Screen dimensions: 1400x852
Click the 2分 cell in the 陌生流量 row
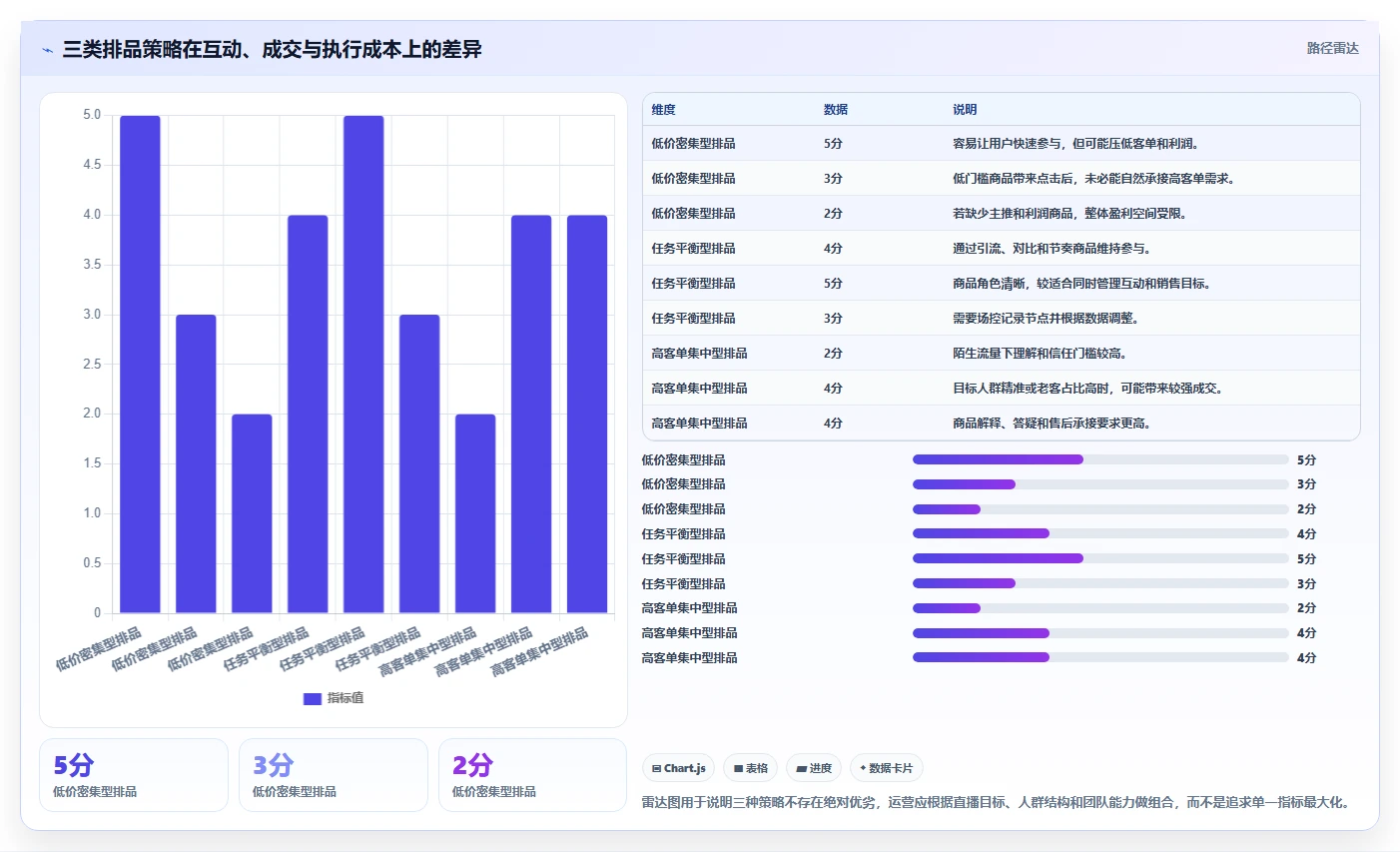833,354
